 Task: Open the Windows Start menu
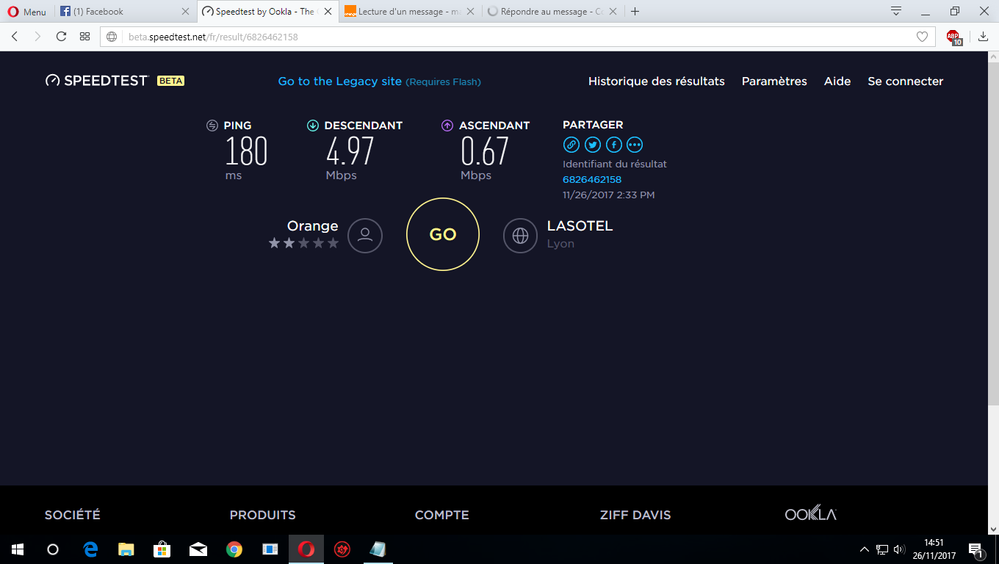(18, 549)
